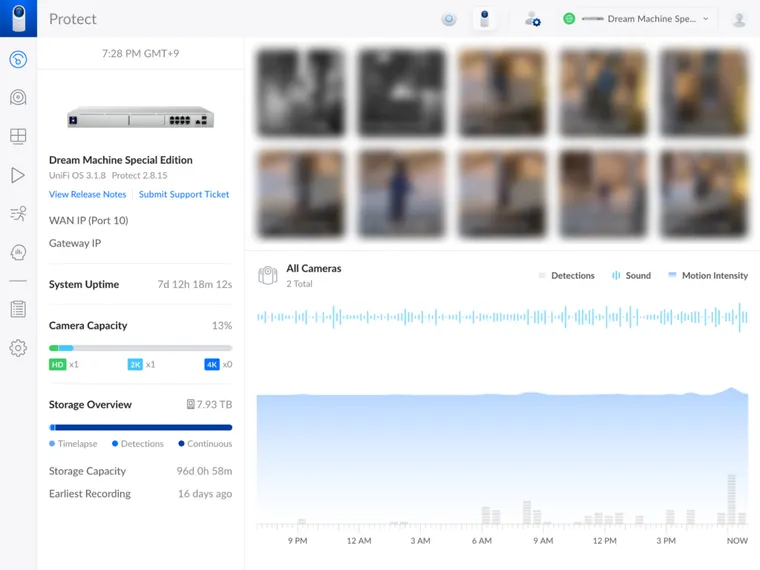This screenshot has width=760, height=570.
Task: Open View Release Notes link
Action: 87,194
